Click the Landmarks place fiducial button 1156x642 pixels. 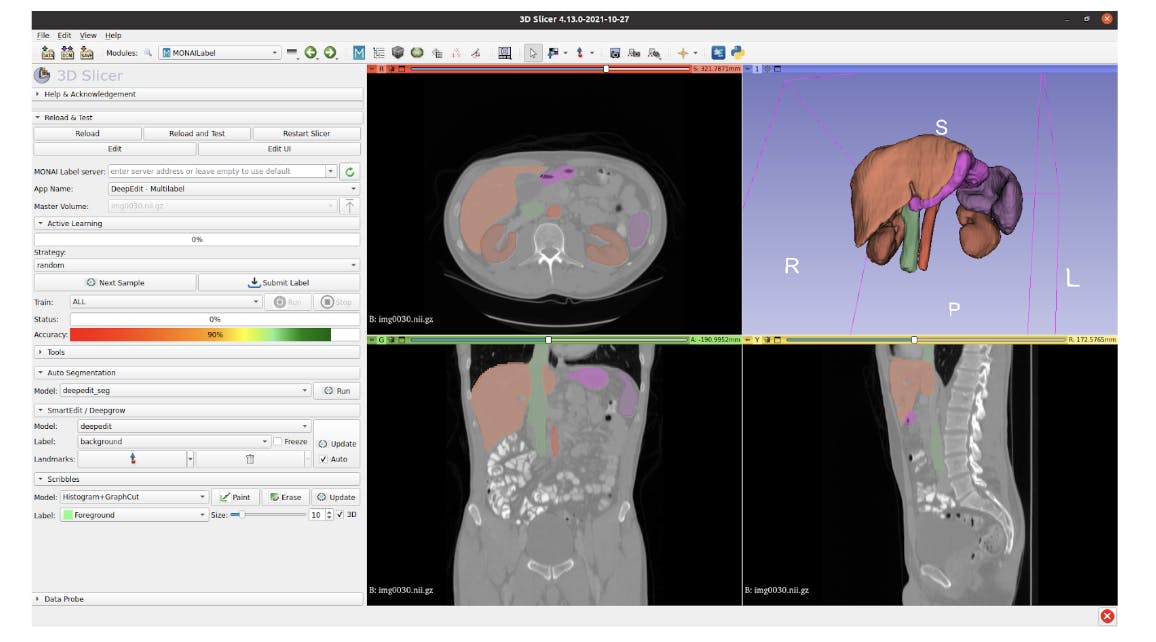(x=133, y=458)
